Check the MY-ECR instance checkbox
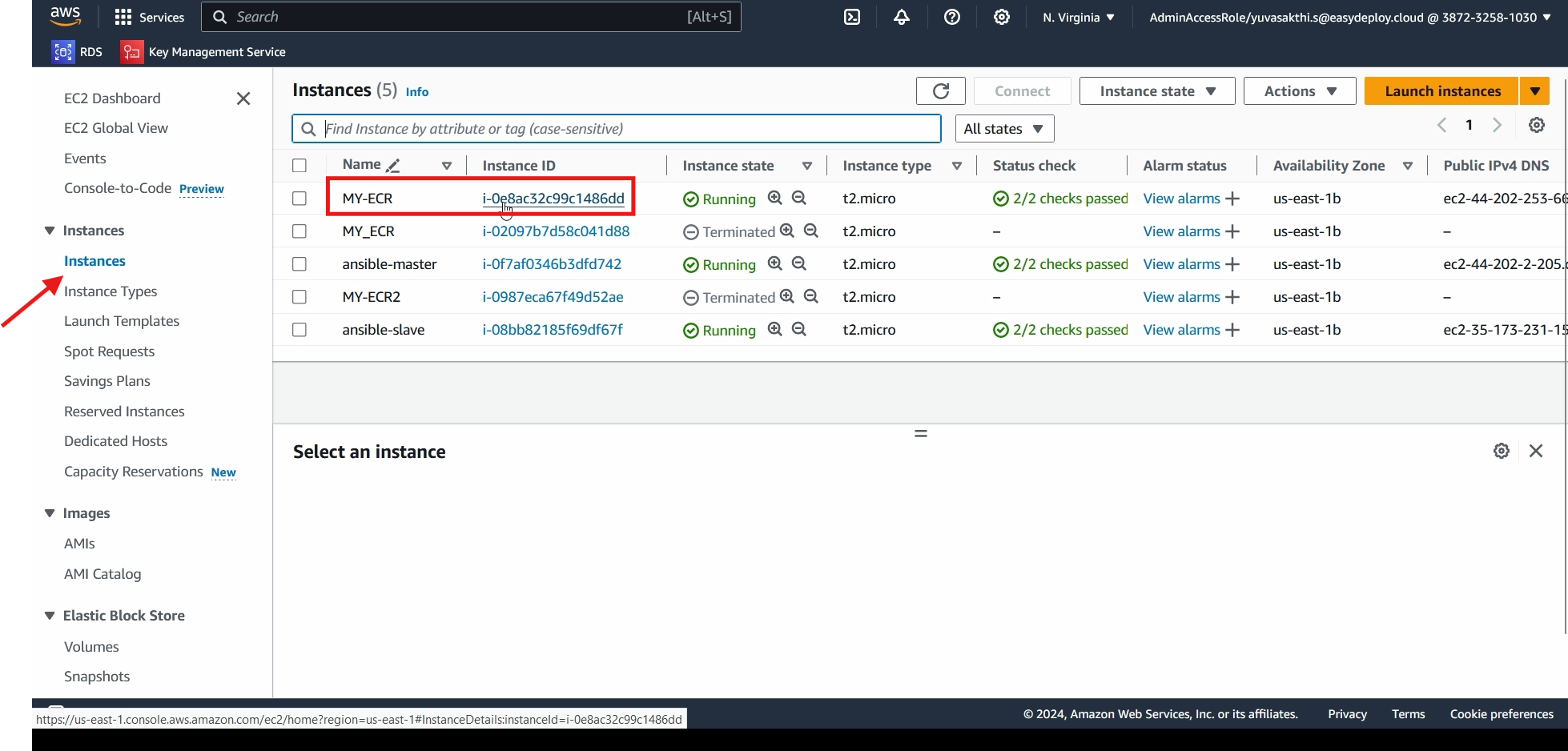This screenshot has height=751, width=1568. pyautogui.click(x=300, y=199)
